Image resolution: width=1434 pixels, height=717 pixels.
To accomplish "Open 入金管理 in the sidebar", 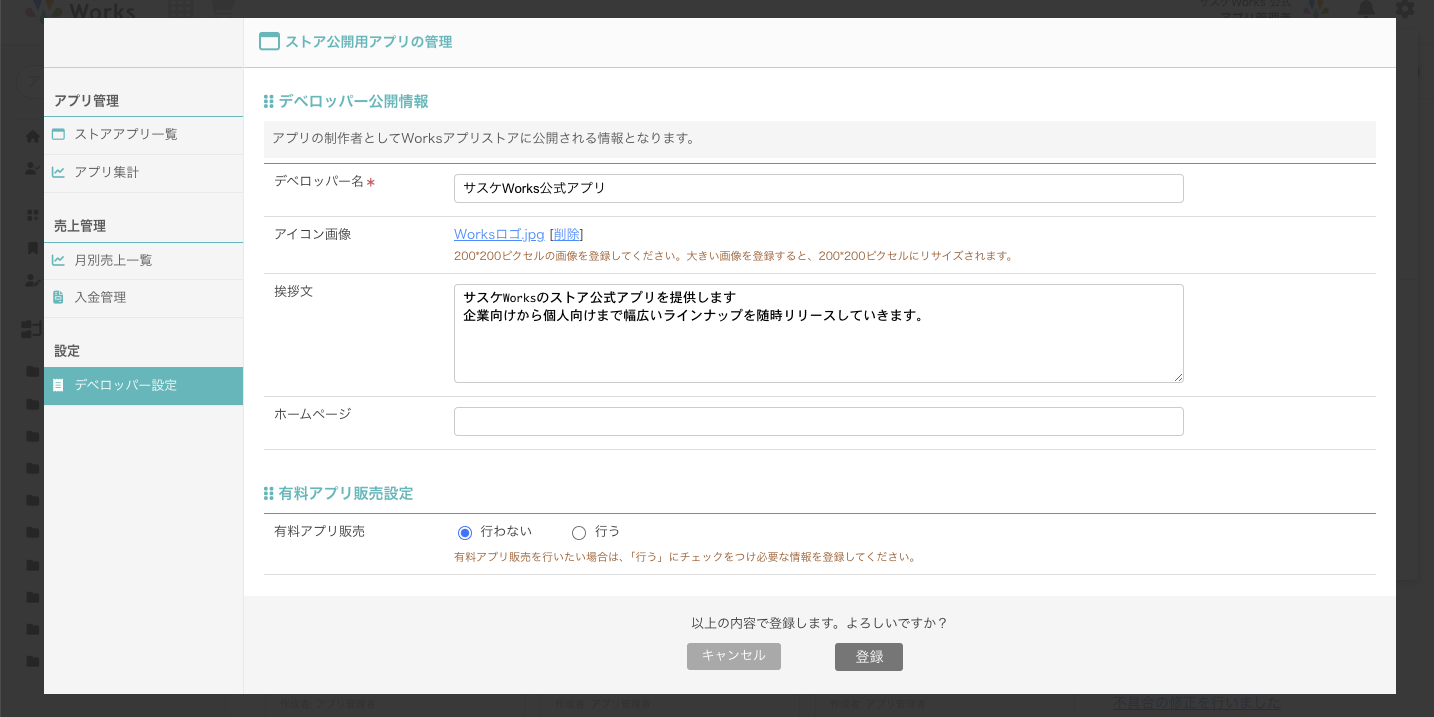I will [x=143, y=298].
